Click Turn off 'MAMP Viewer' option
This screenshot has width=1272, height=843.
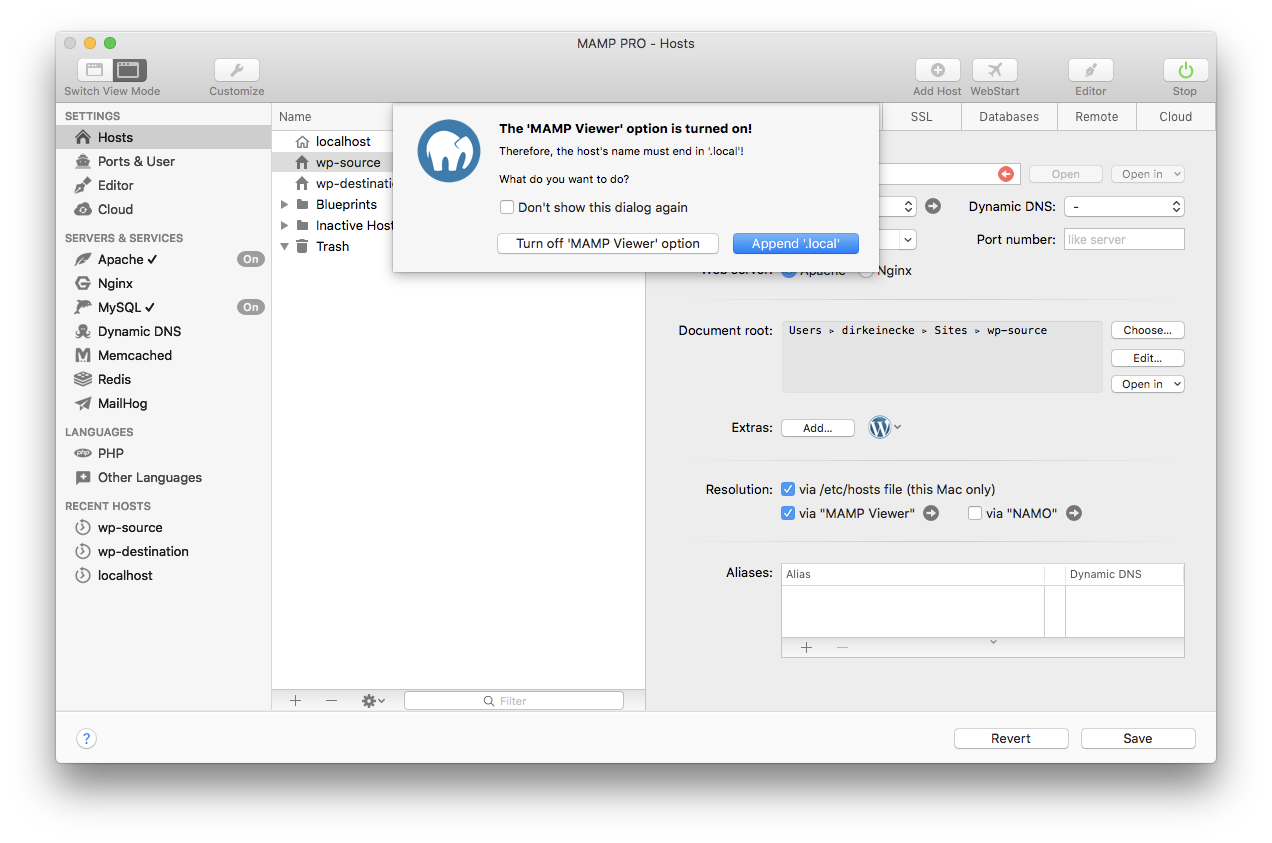click(608, 243)
